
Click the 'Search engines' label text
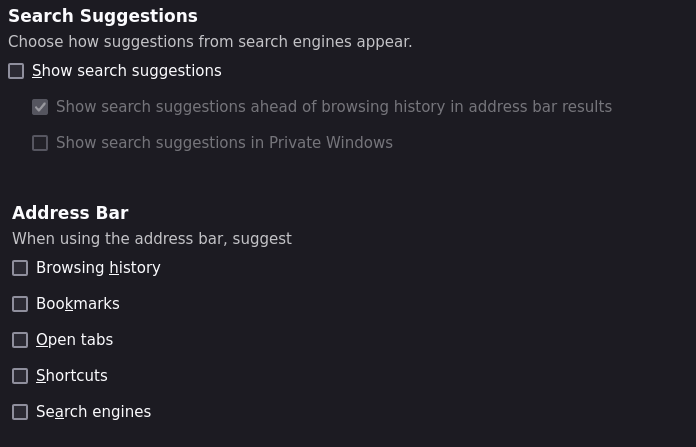point(93,412)
